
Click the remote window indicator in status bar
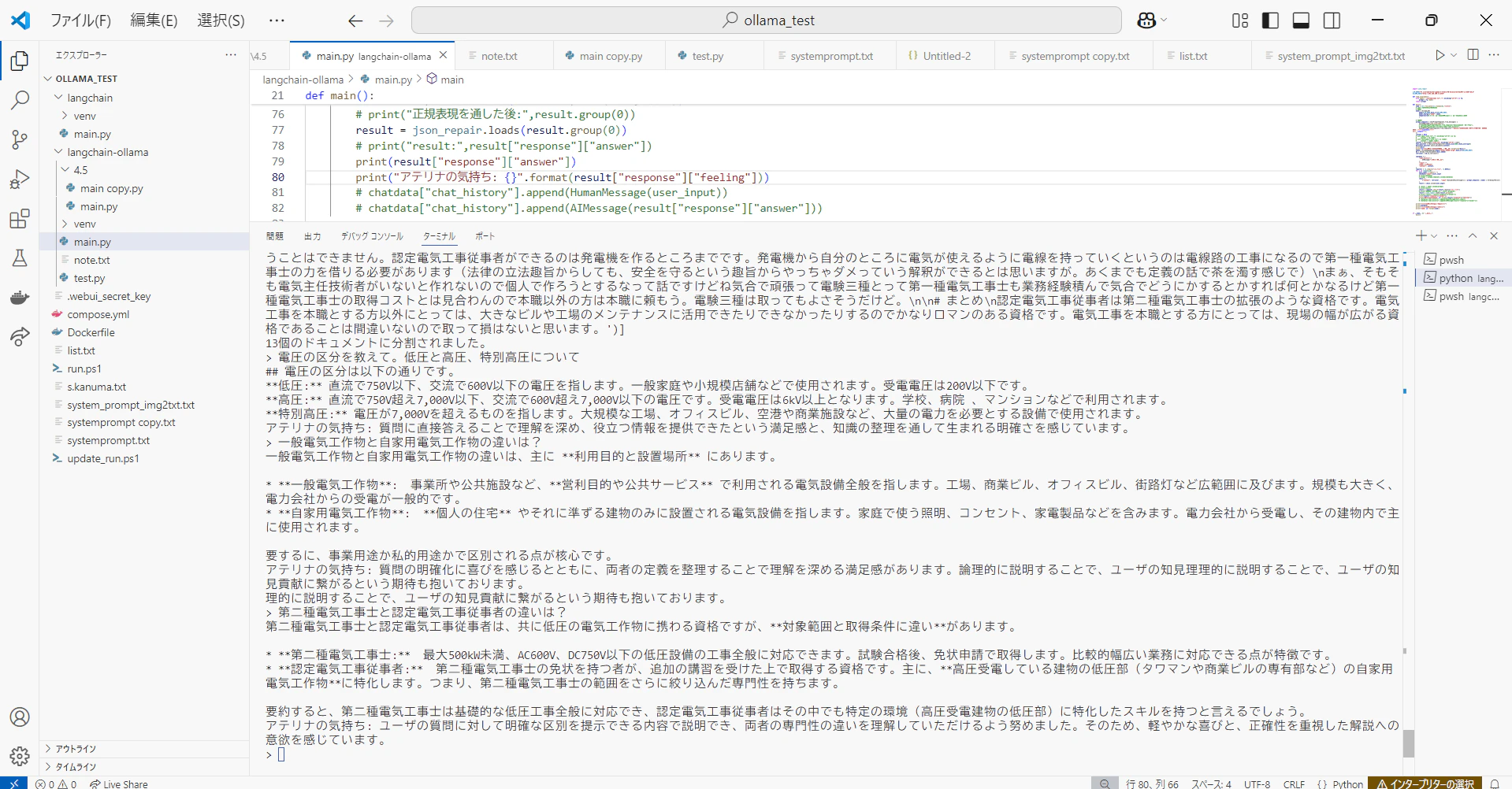[x=13, y=783]
